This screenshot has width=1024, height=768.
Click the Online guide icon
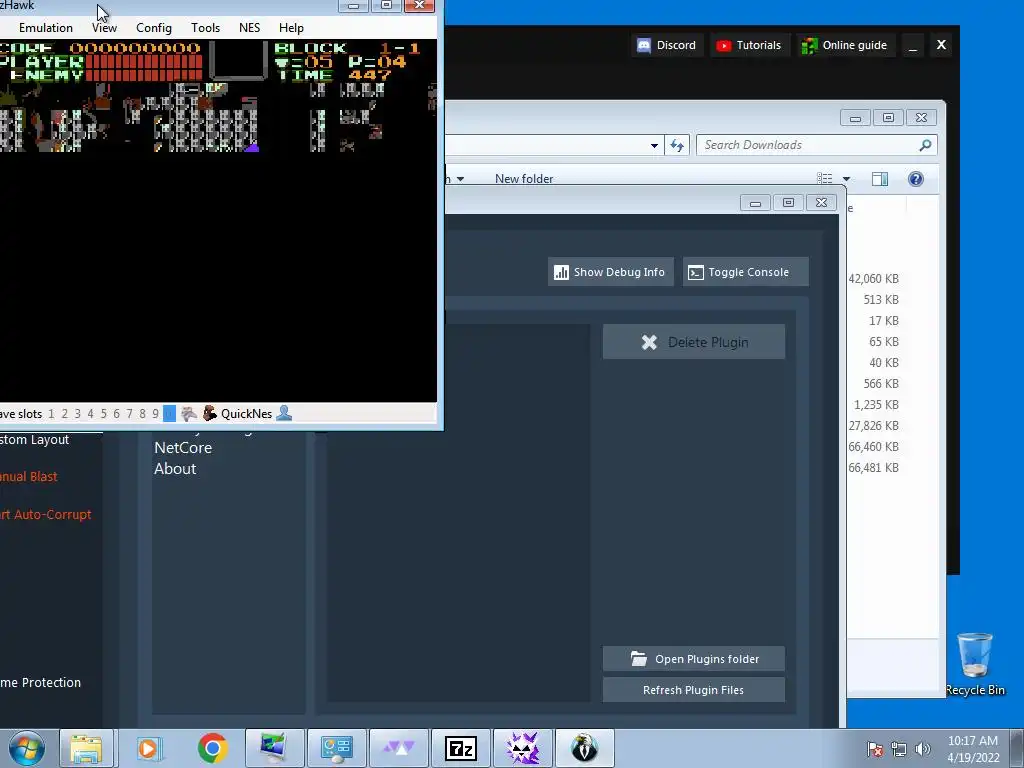coord(810,45)
